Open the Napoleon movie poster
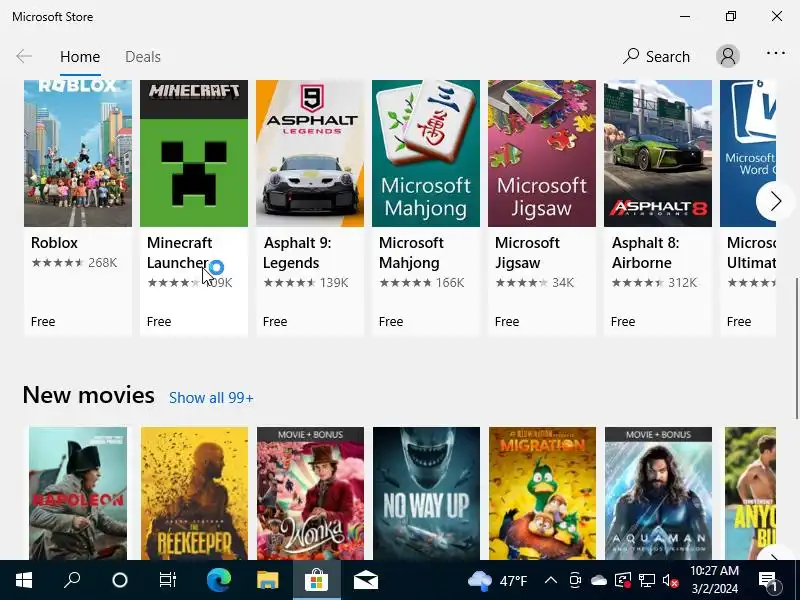This screenshot has width=800, height=600. tap(78, 493)
